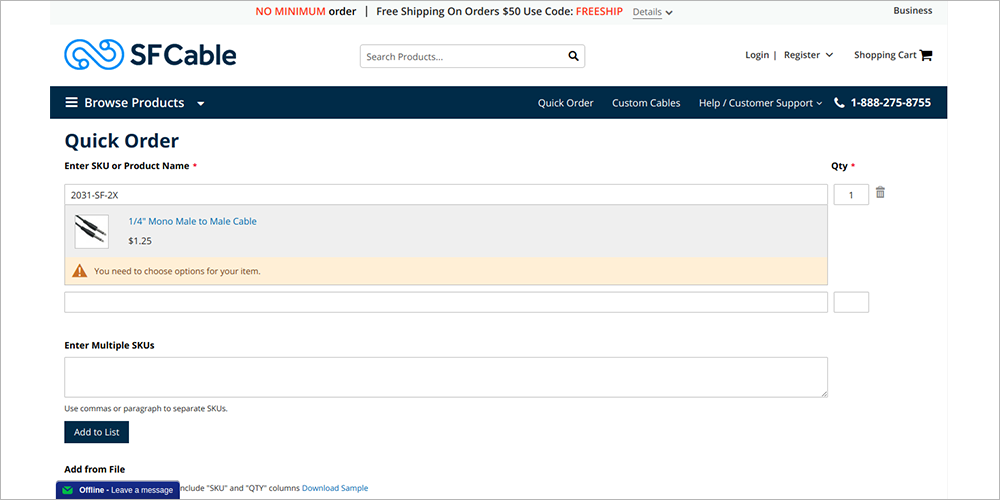The width and height of the screenshot is (1000, 500).
Task: Click the Business link
Action: point(913,10)
